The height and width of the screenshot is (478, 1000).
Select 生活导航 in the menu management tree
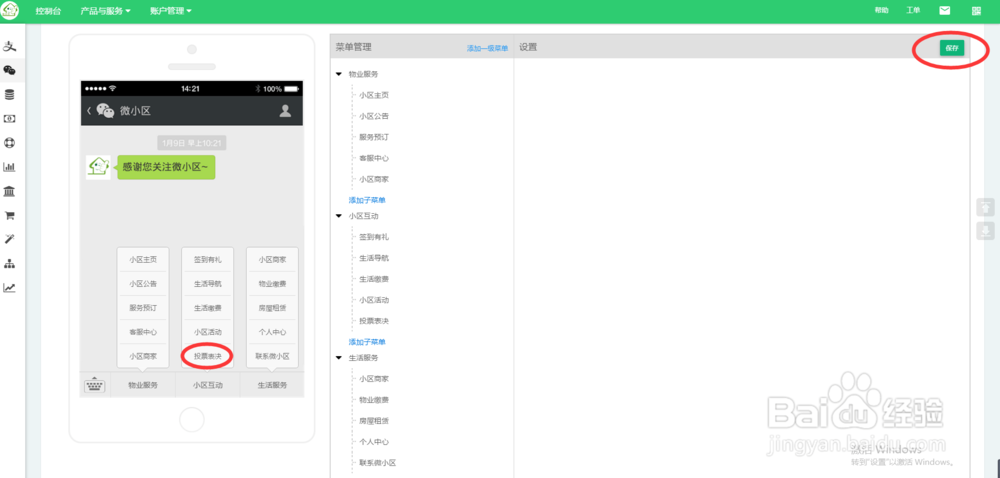click(374, 257)
